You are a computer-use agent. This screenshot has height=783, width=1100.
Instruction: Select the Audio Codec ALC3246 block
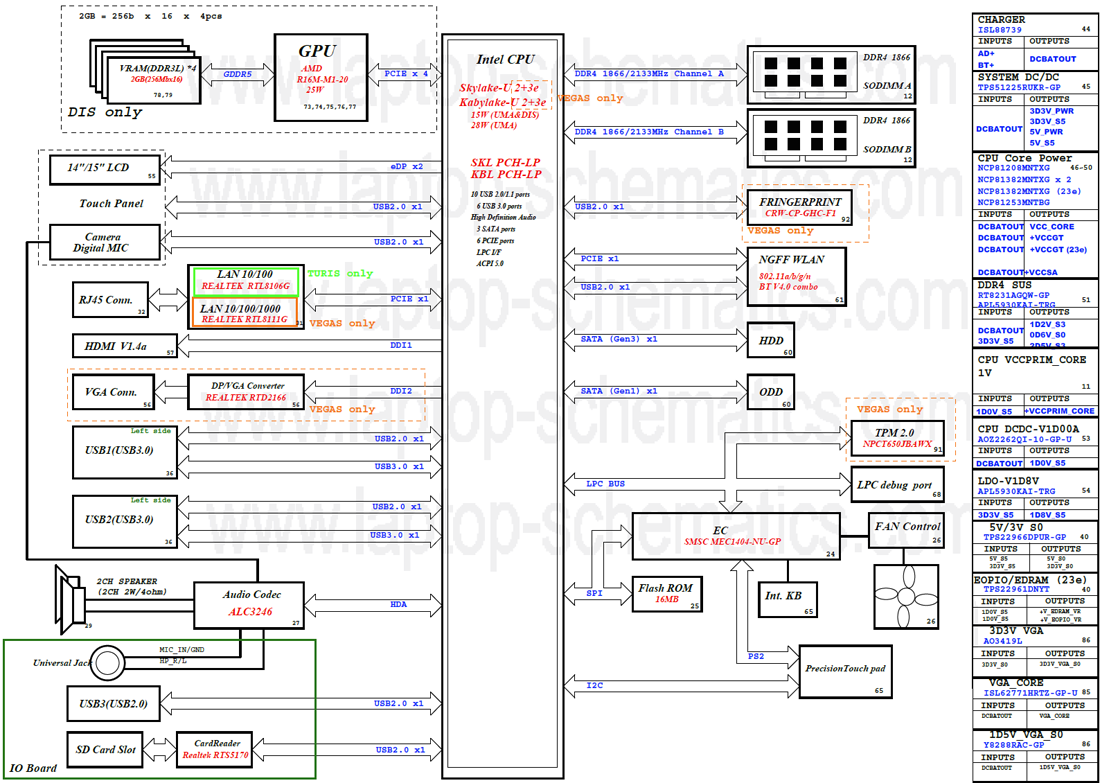click(248, 603)
